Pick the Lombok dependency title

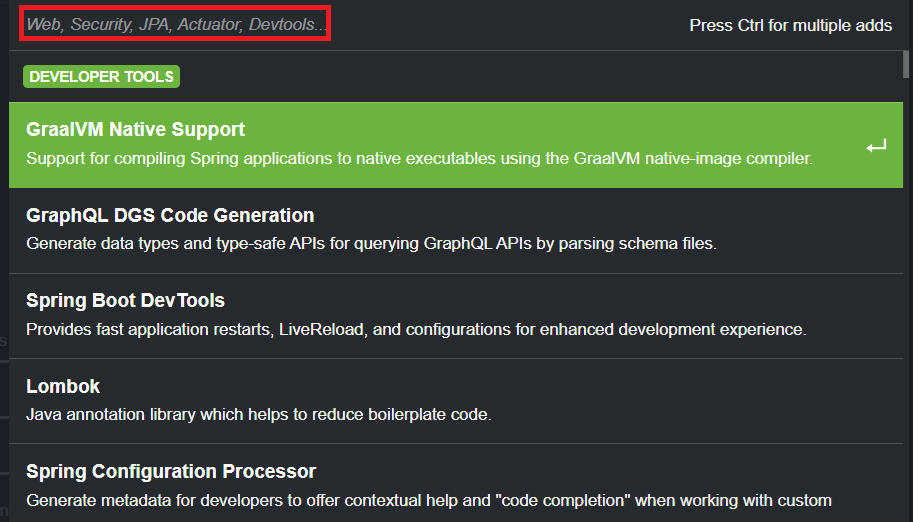point(63,387)
